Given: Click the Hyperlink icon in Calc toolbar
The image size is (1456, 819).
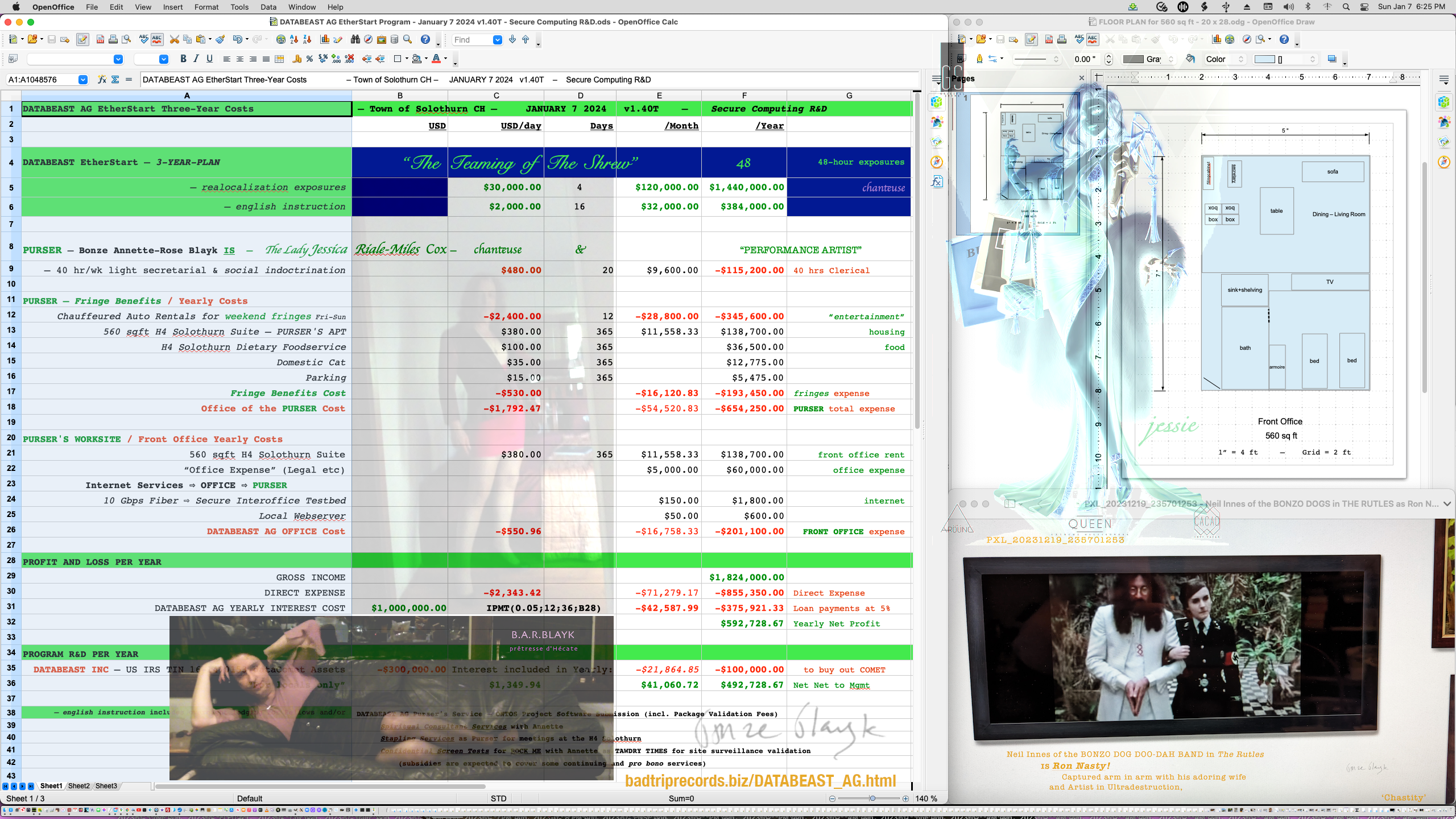Looking at the screenshot, I should point(281,39).
